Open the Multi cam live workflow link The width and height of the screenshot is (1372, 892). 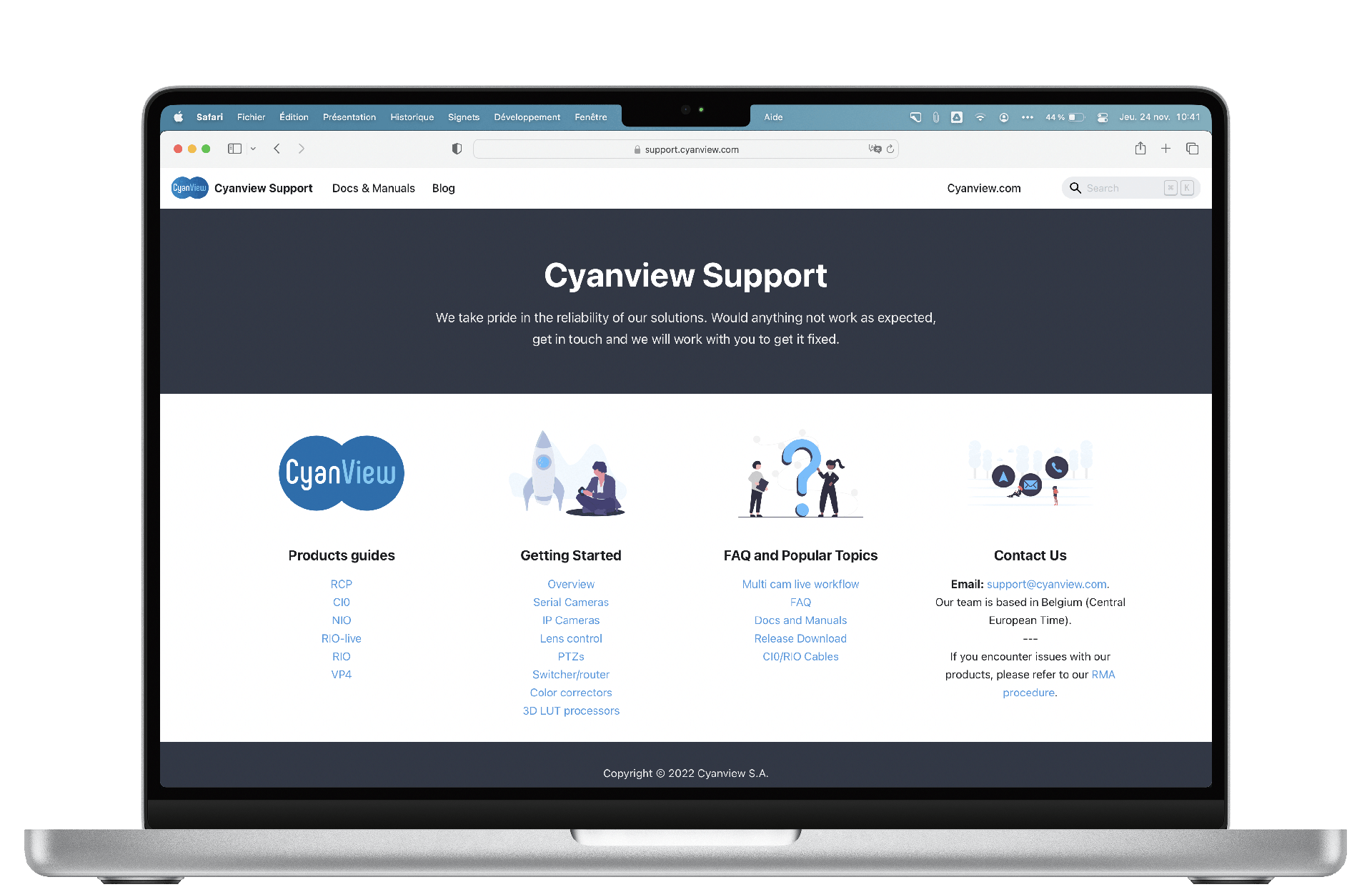[800, 584]
